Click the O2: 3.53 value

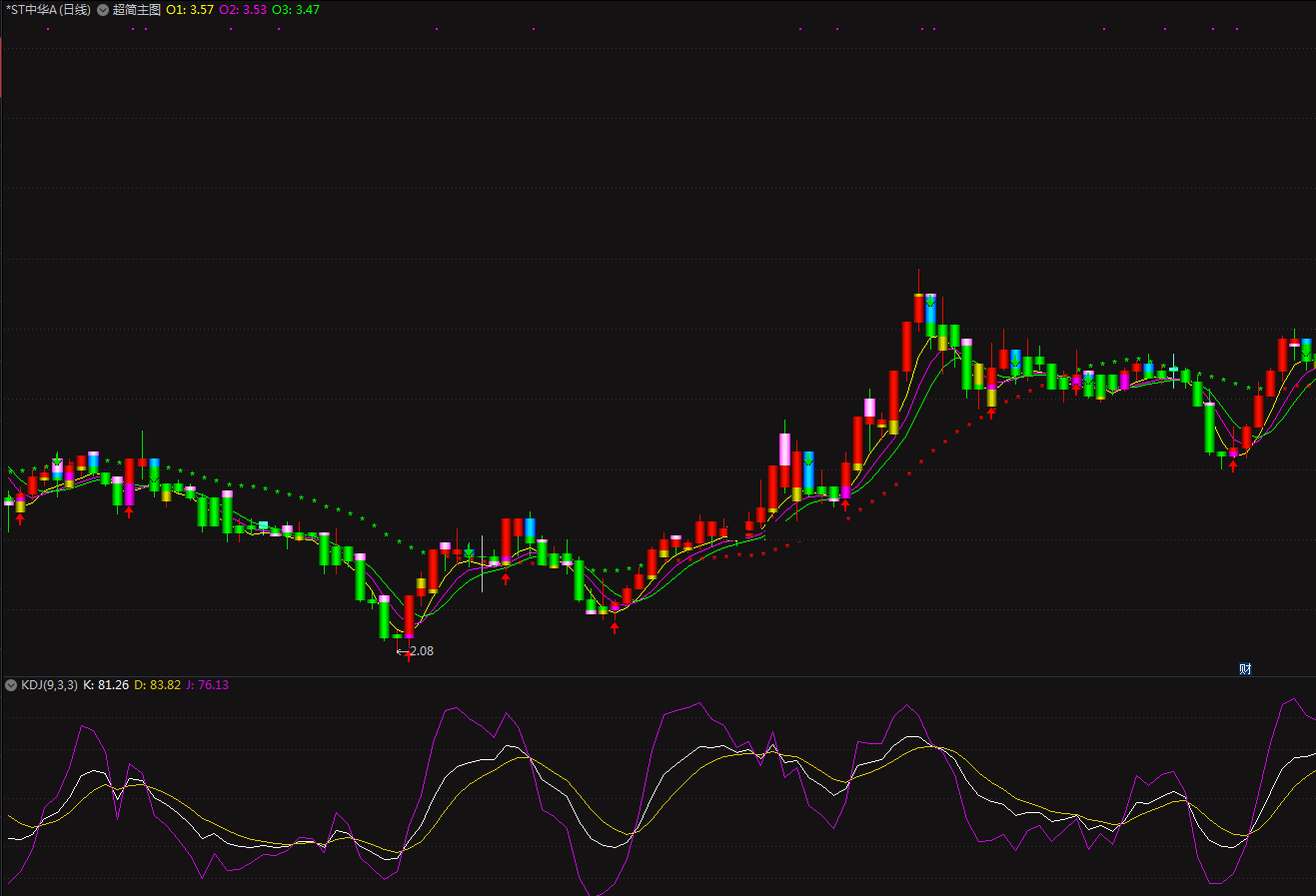pyautogui.click(x=243, y=10)
